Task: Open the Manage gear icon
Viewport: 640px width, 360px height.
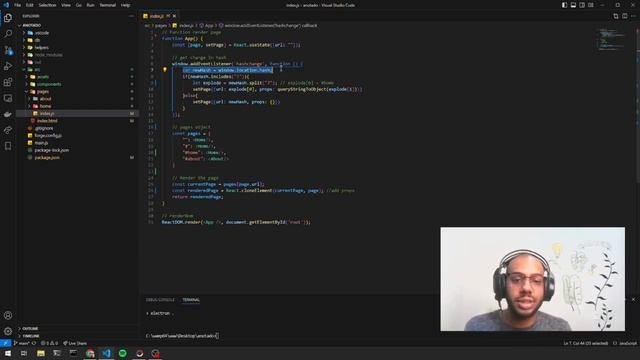Action: point(8,331)
